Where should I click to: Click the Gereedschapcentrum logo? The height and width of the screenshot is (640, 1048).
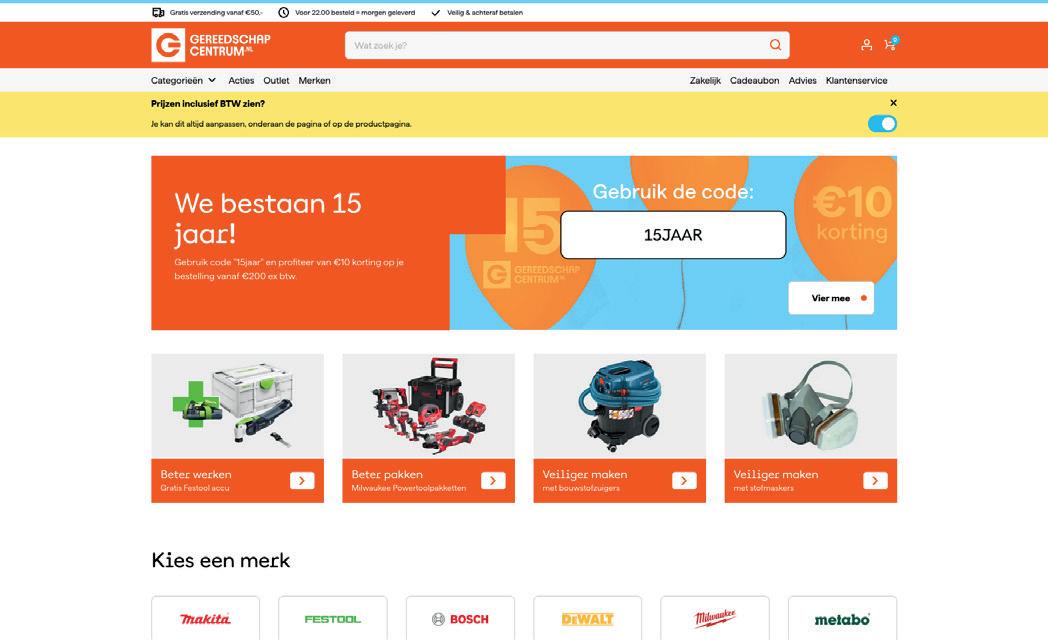tap(211, 45)
